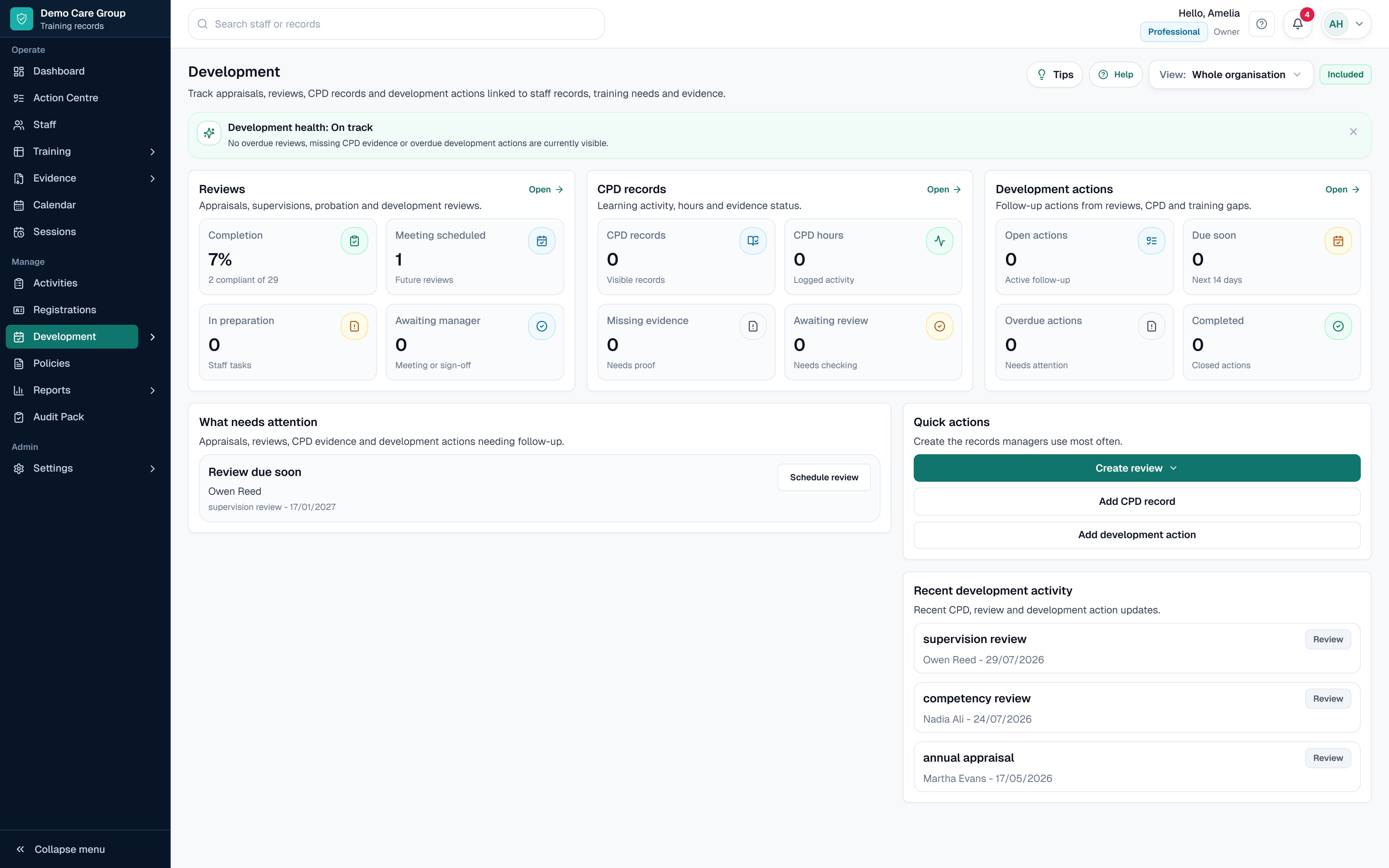Open the Create review dropdown button
Image resolution: width=1389 pixels, height=868 pixels.
[1137, 468]
